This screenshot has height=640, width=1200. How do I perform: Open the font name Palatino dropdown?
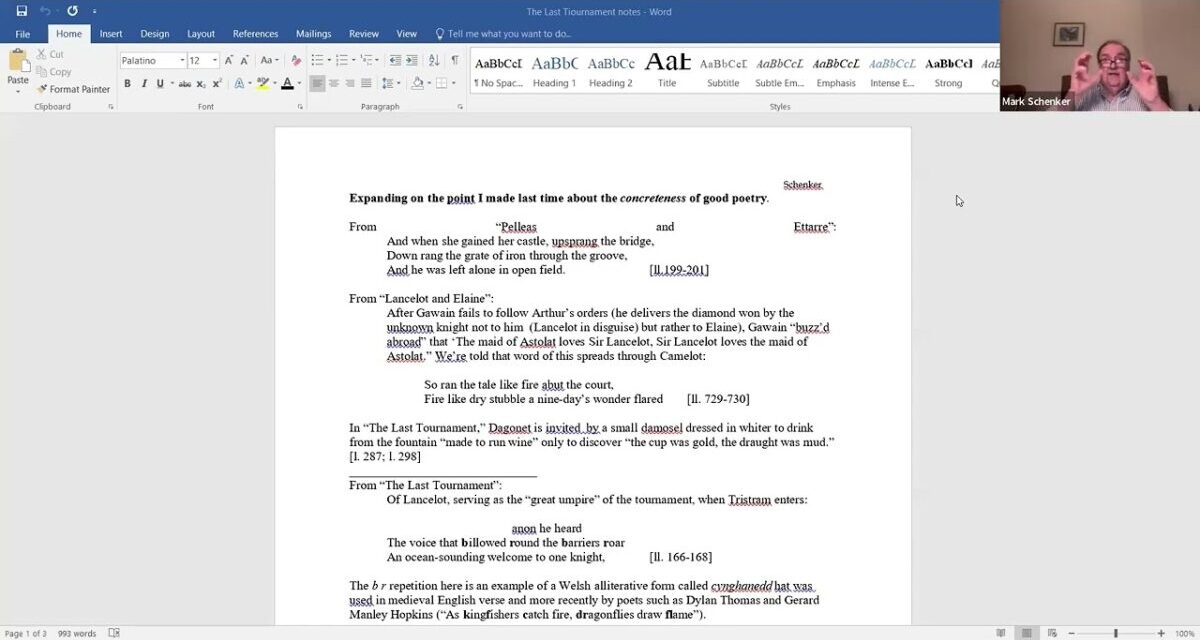[x=182, y=60]
